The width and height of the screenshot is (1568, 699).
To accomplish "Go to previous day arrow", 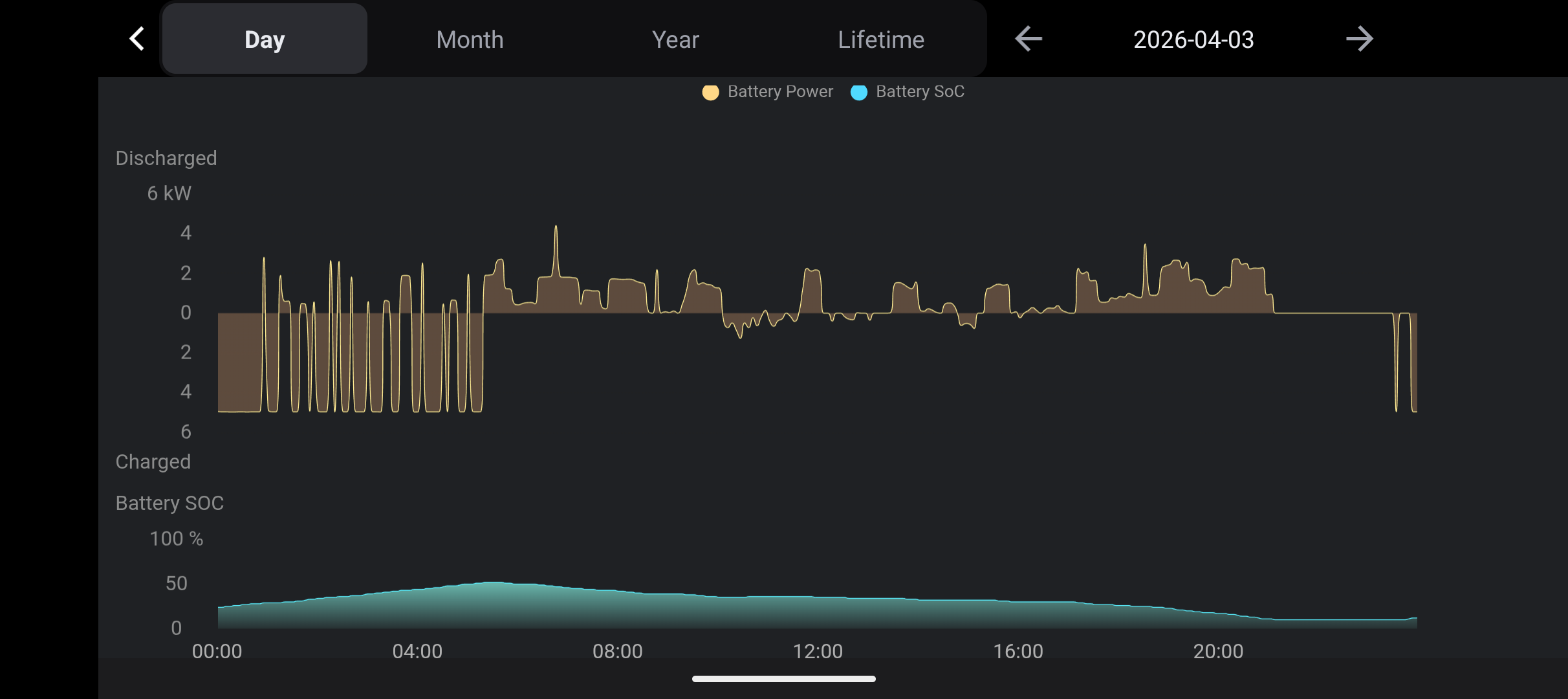I will pyautogui.click(x=1028, y=39).
